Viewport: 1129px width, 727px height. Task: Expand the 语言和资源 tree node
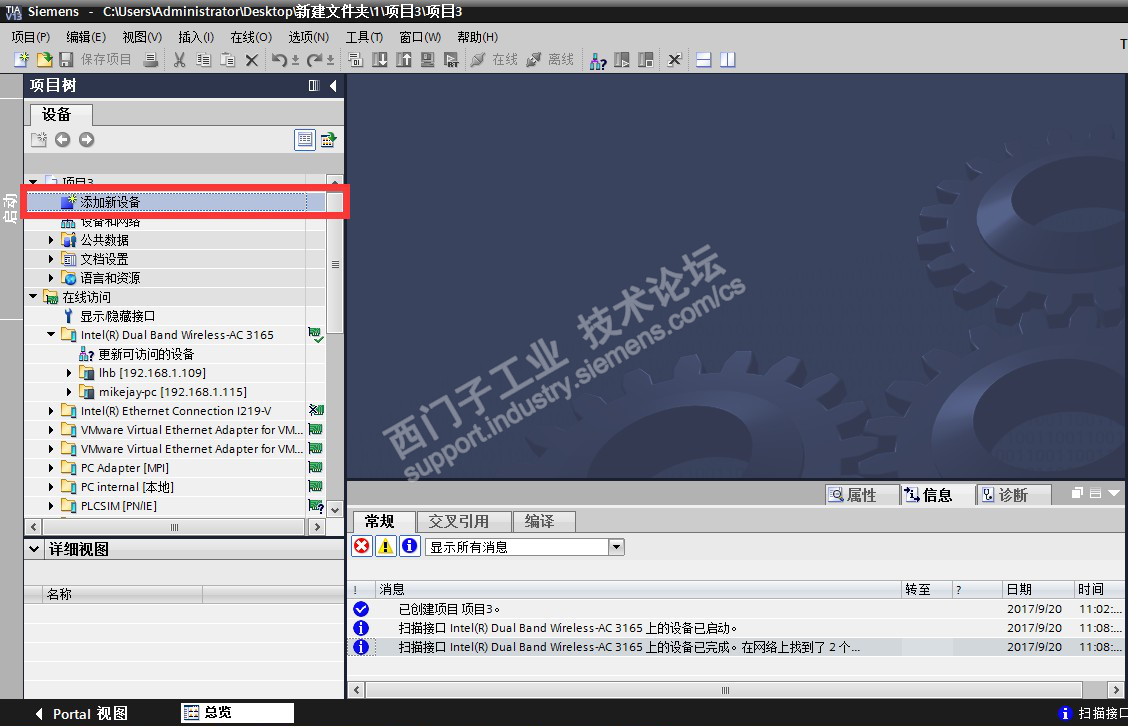51,278
